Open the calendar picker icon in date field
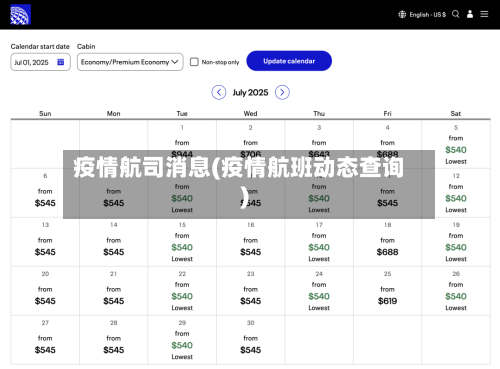 [61, 62]
